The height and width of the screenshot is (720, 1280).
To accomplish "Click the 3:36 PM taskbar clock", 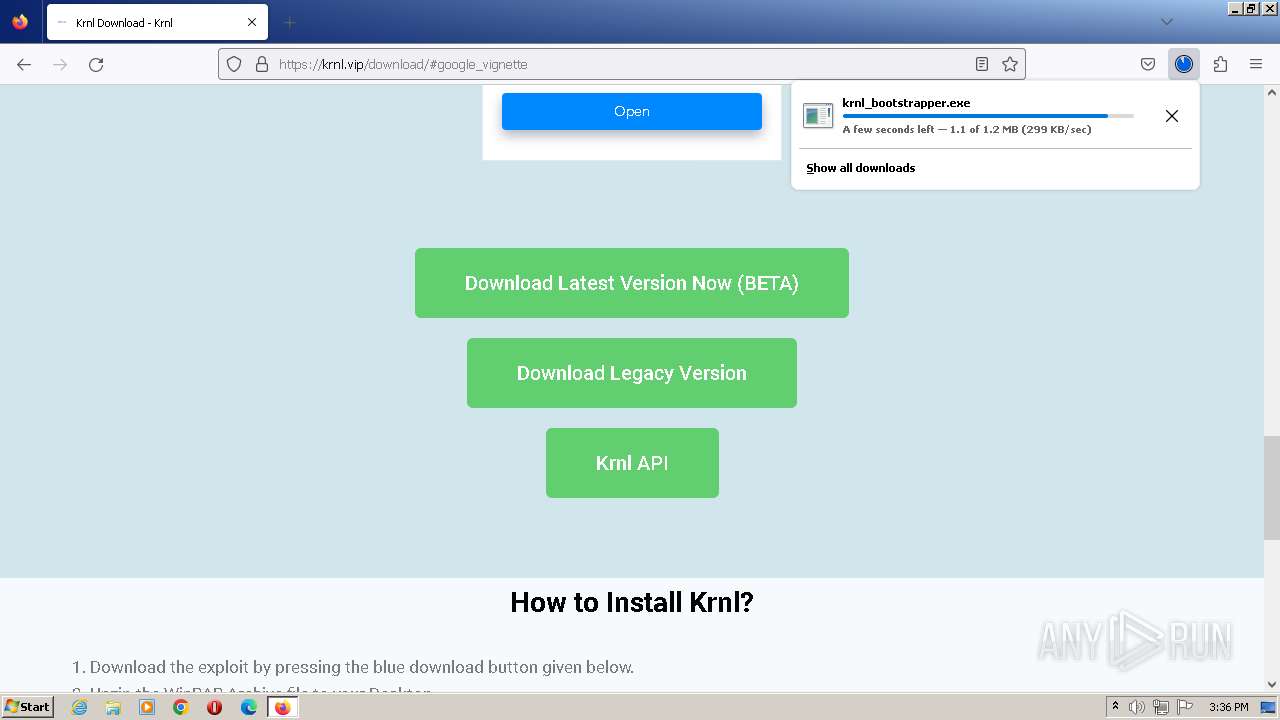I will (1228, 707).
